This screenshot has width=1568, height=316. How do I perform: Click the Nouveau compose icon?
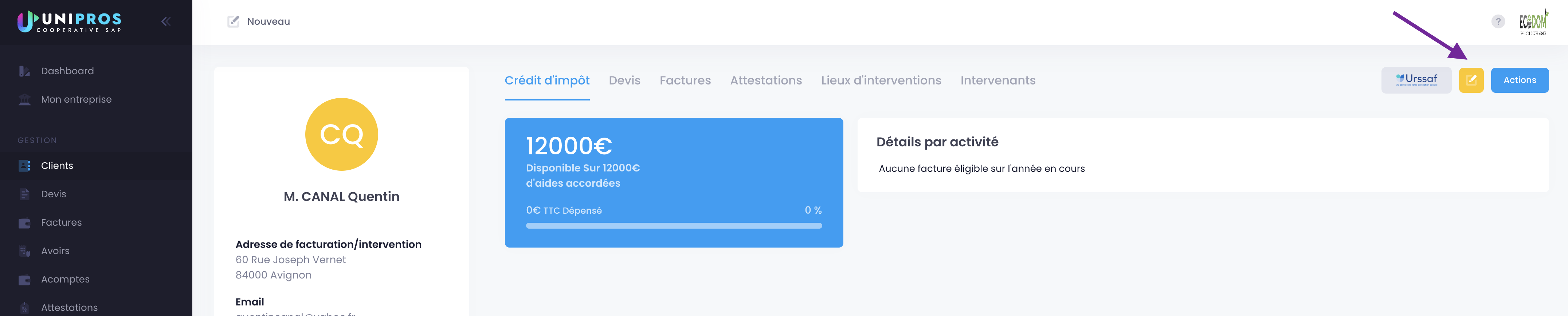233,22
